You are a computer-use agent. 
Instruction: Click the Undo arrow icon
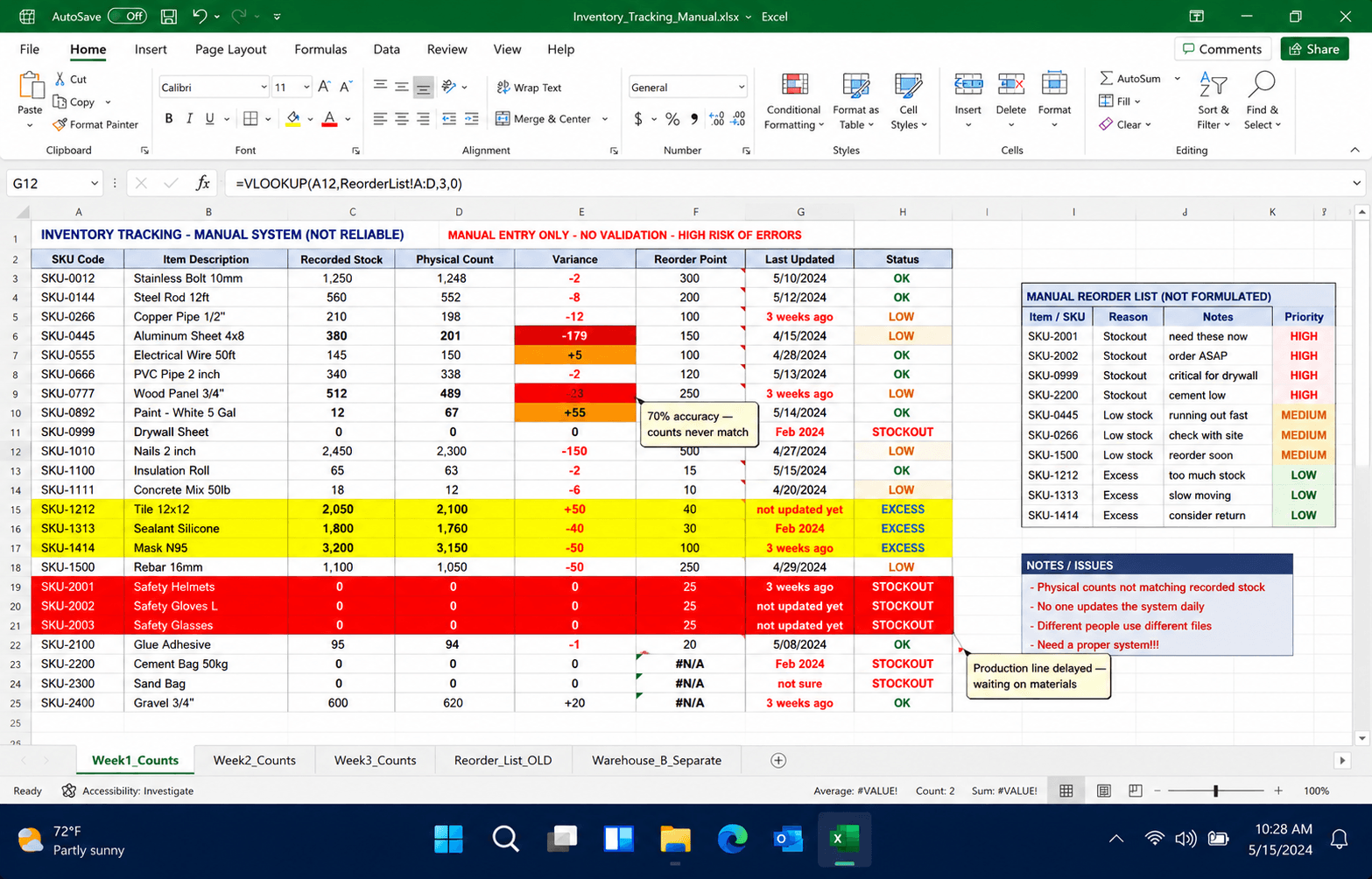(200, 16)
